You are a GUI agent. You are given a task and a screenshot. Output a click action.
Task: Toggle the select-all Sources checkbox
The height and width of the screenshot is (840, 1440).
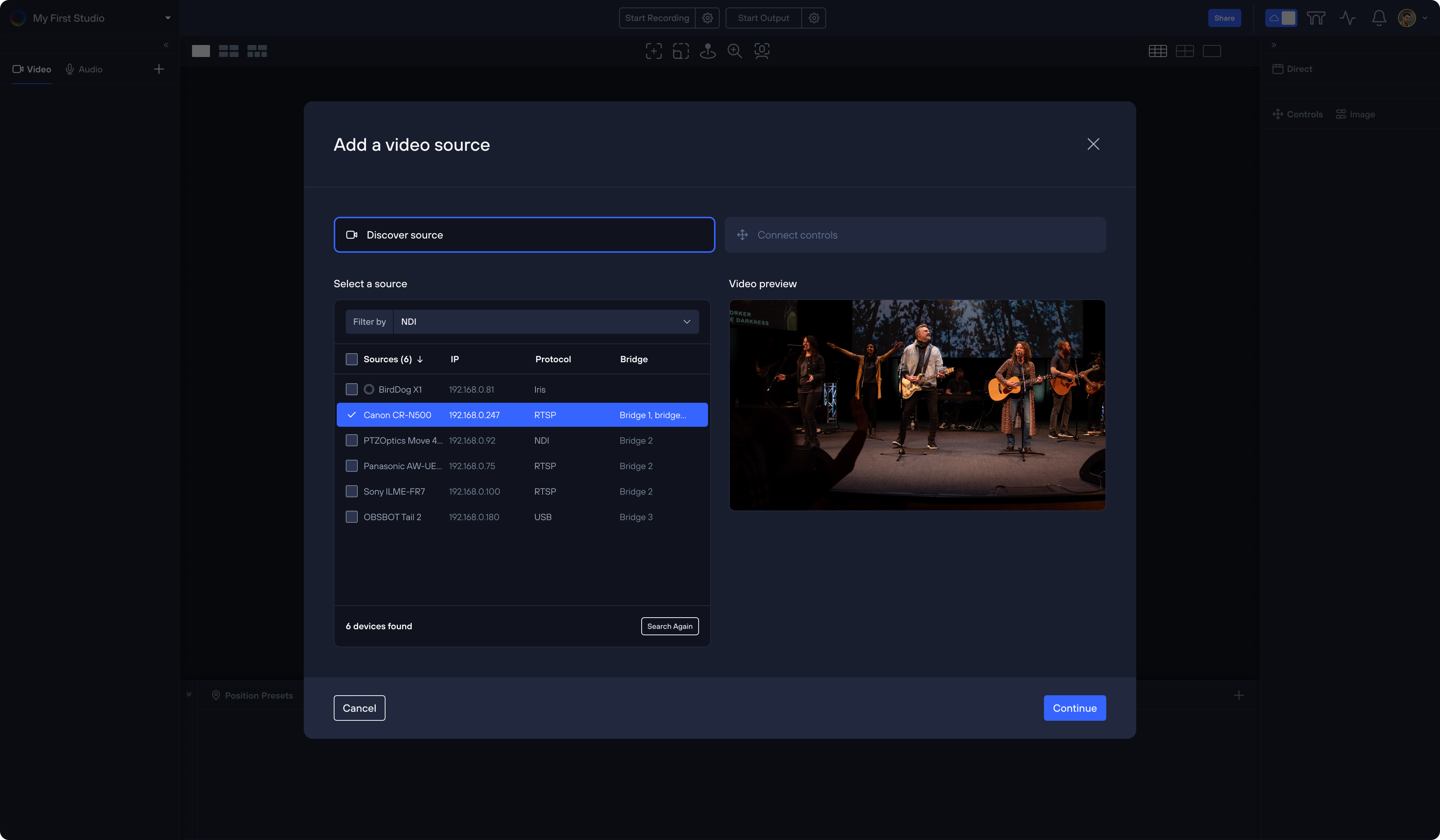[x=351, y=359]
